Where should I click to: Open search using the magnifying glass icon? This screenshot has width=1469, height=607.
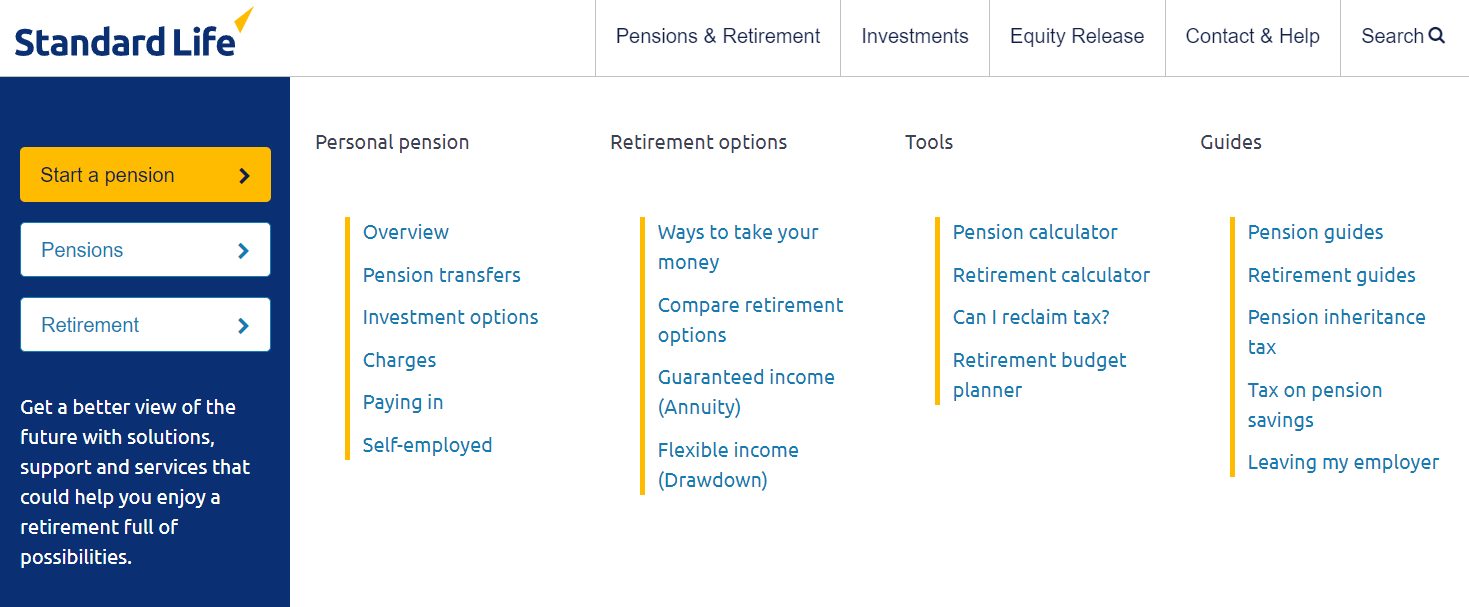[x=1437, y=36]
